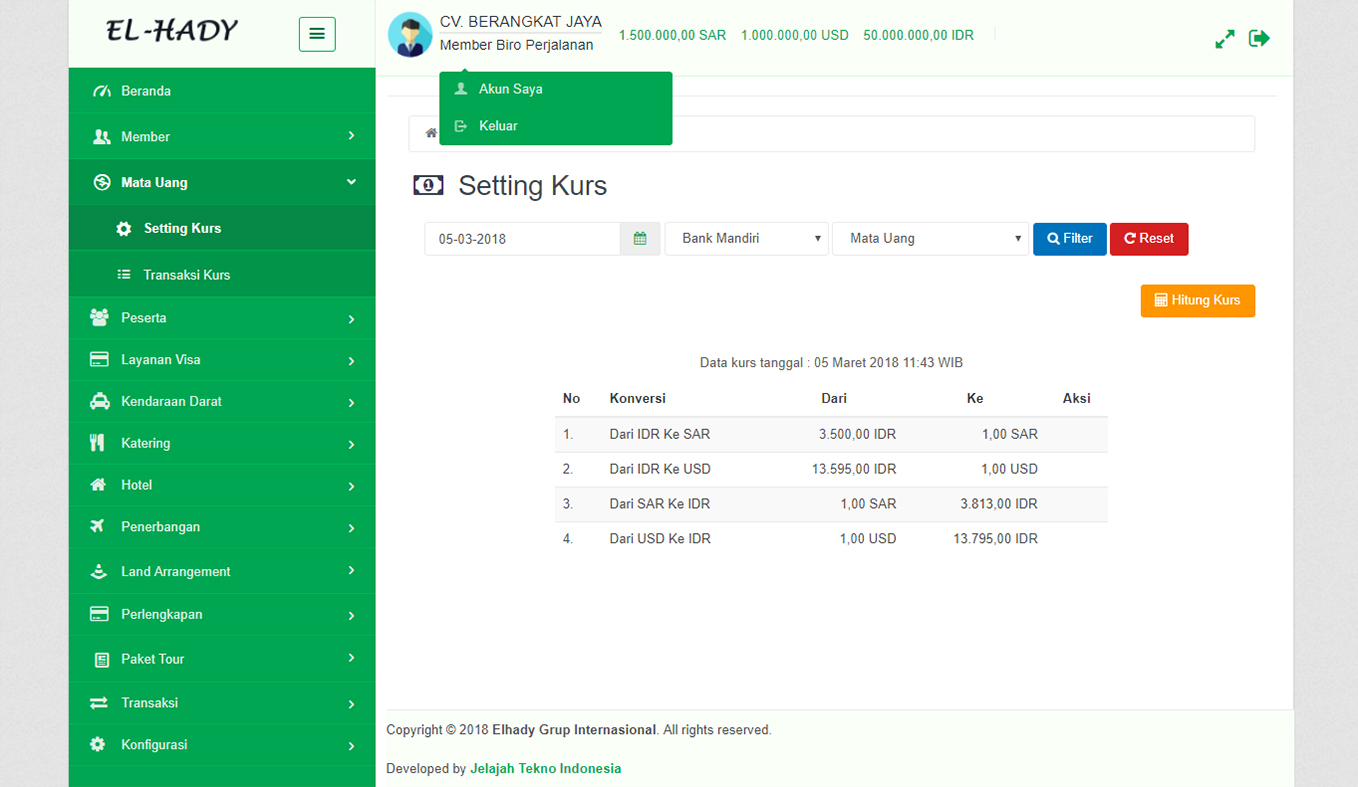Click the home icon in breadcrumb
Viewport: 1358px width, 787px height.
pyautogui.click(x=431, y=133)
